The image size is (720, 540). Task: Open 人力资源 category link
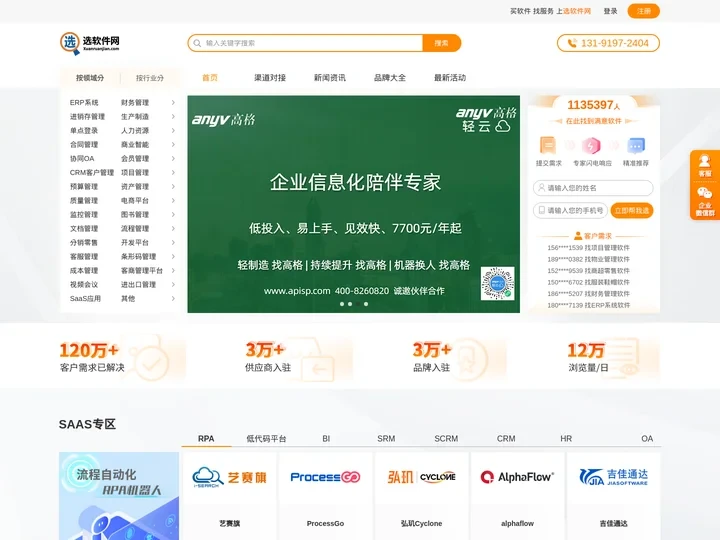(x=135, y=130)
